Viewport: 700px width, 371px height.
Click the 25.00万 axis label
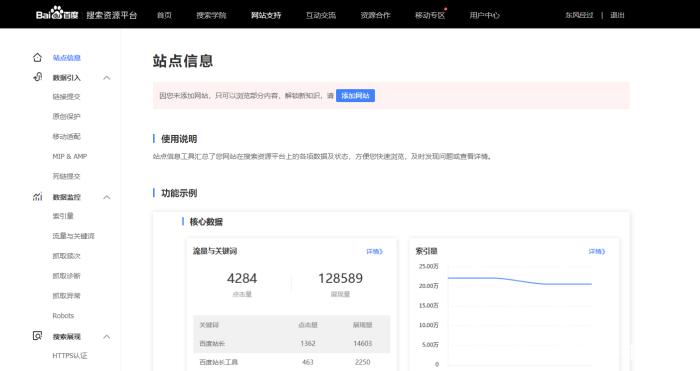click(x=429, y=266)
